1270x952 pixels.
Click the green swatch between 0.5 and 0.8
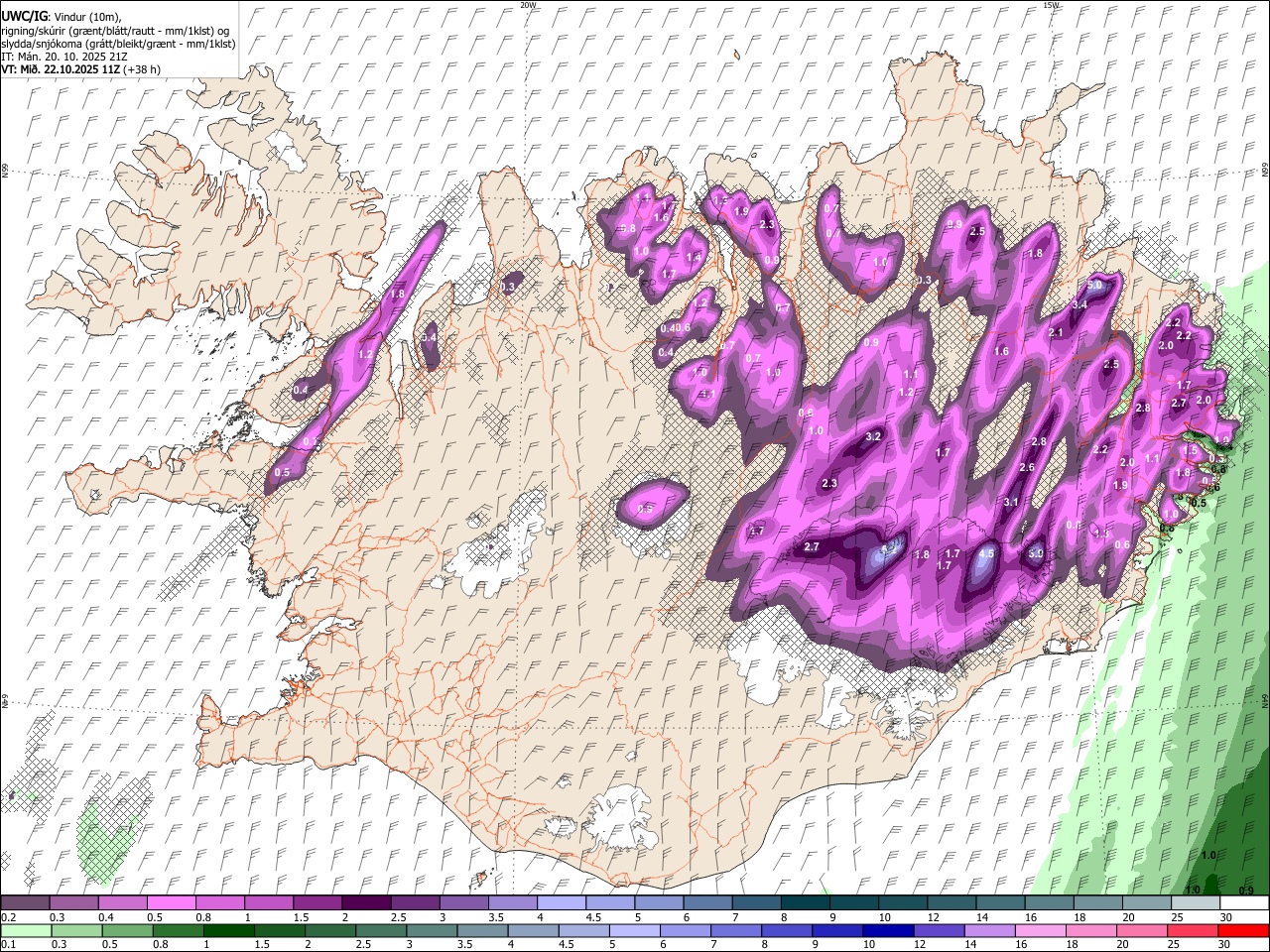click(x=128, y=930)
